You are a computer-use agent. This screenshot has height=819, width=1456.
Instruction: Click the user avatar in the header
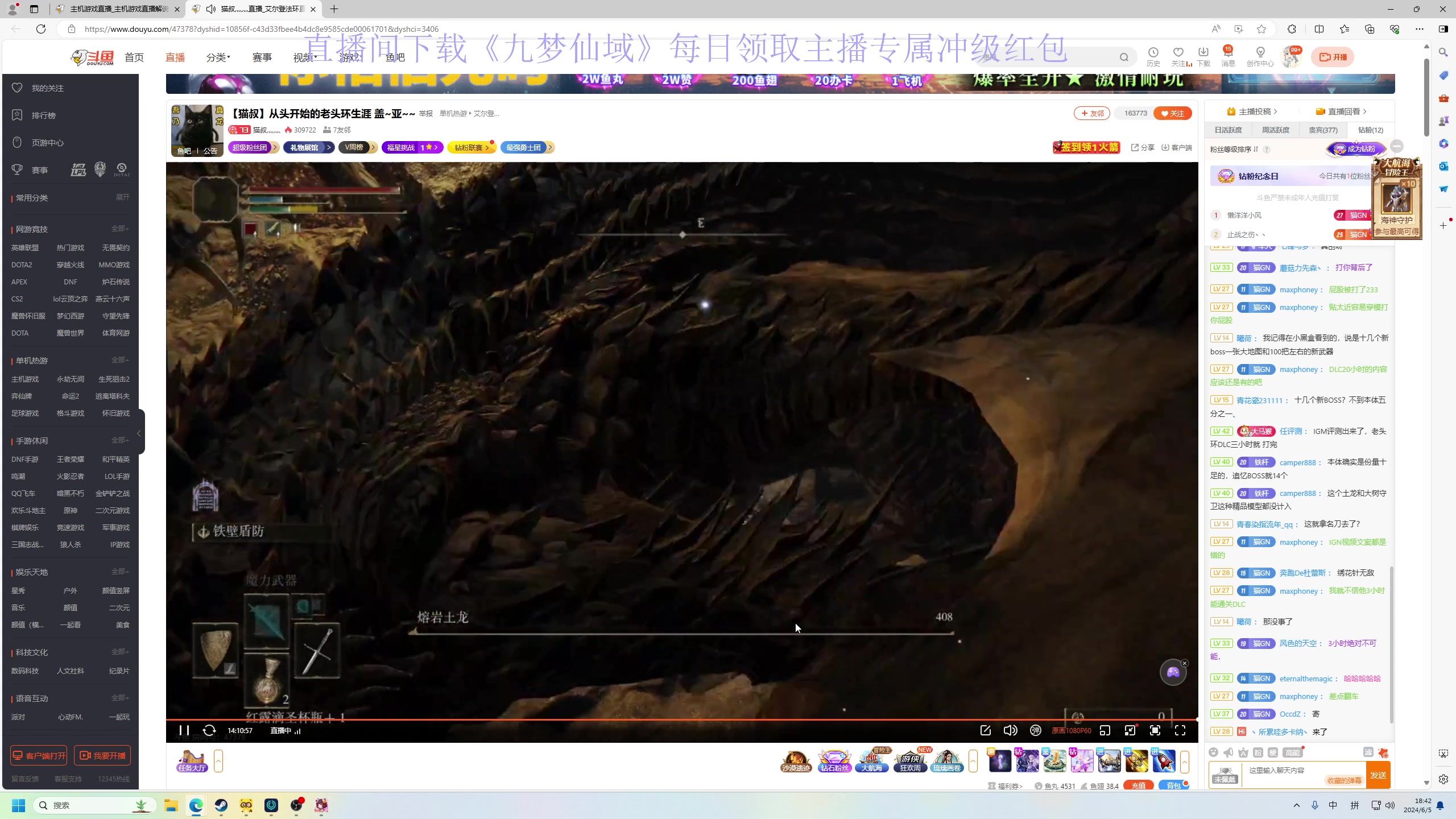(x=1291, y=57)
